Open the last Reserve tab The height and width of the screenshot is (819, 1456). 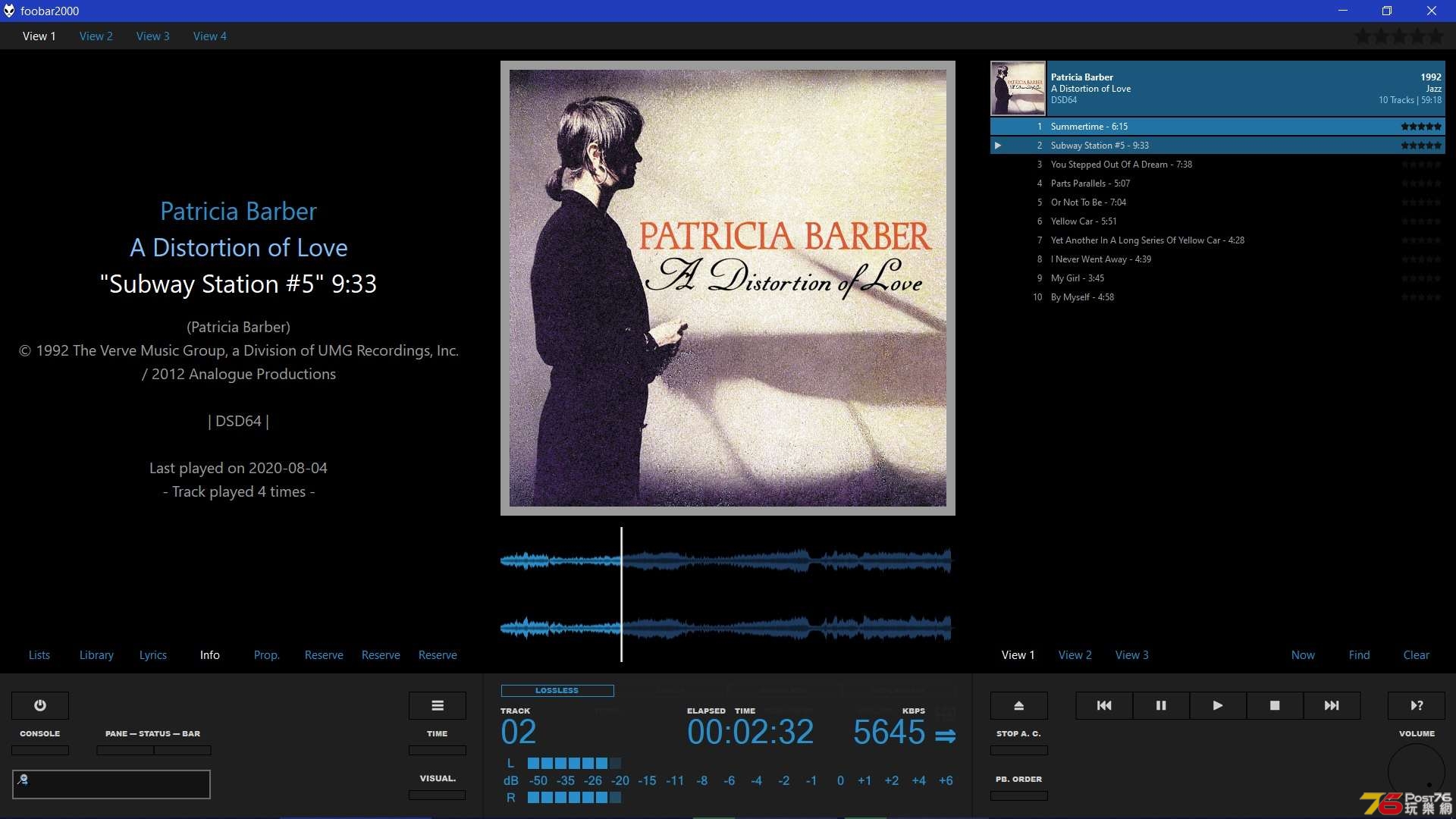click(438, 655)
